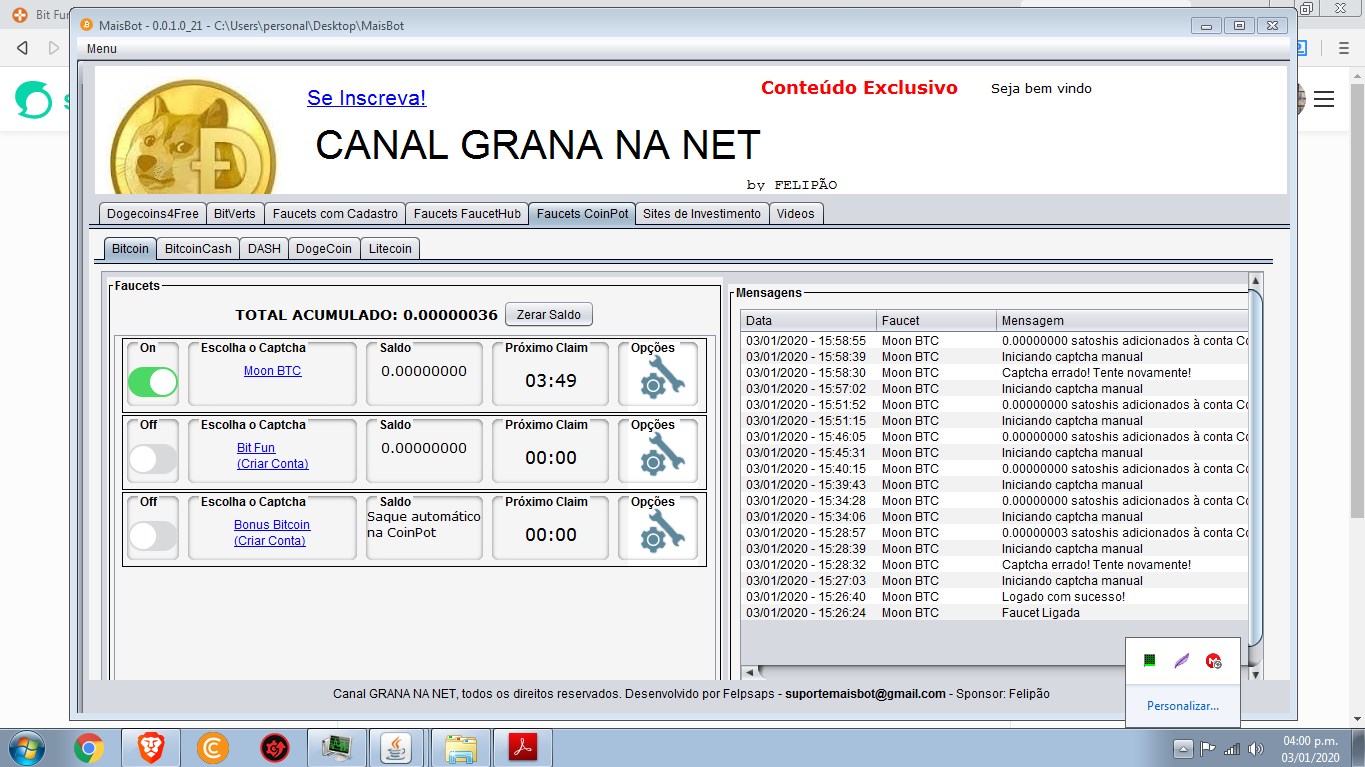Select the Litecoin sub-tab
This screenshot has height=767, width=1365.
(390, 248)
